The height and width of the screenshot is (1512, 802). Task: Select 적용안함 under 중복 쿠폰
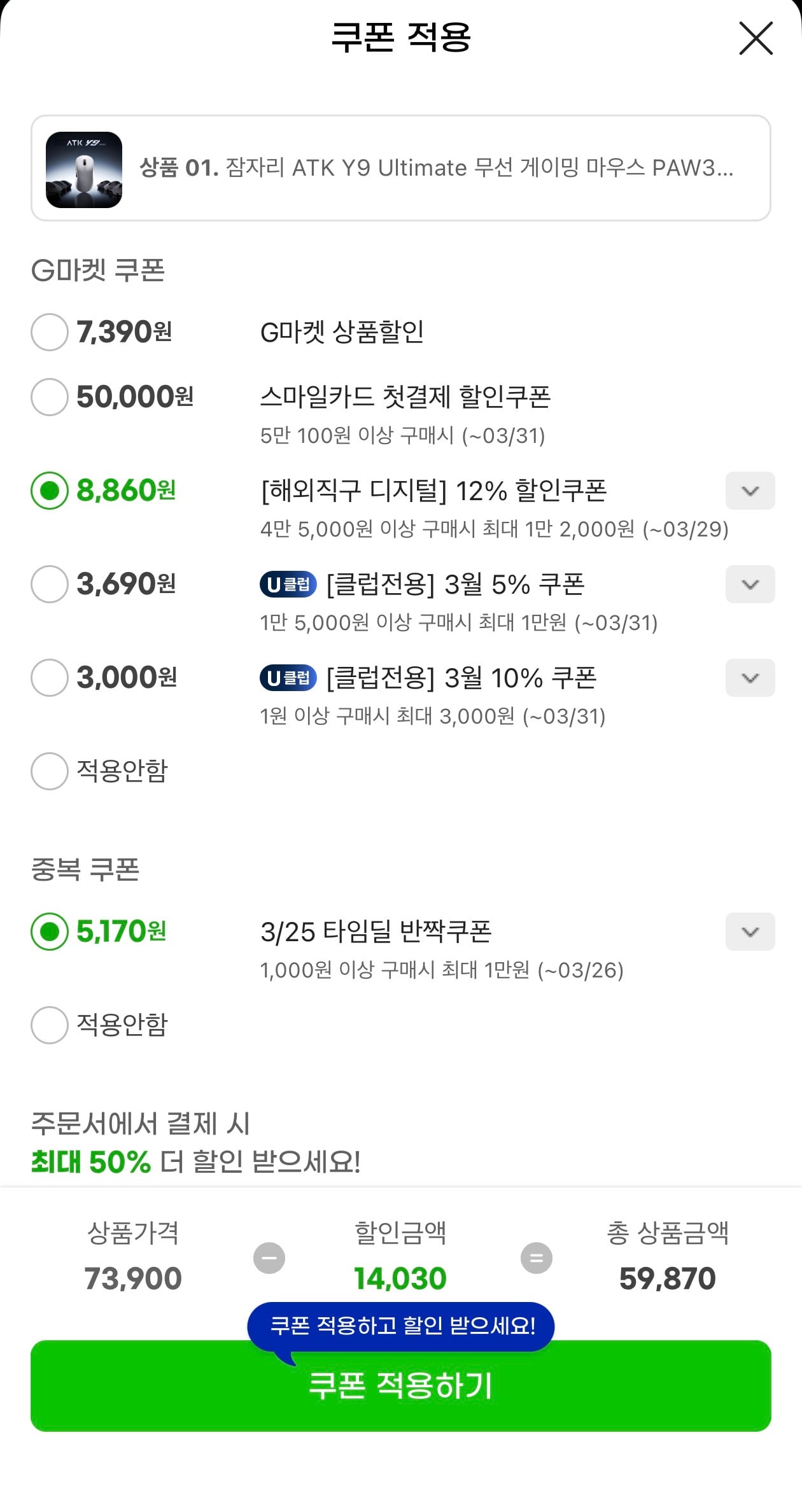coord(50,1025)
